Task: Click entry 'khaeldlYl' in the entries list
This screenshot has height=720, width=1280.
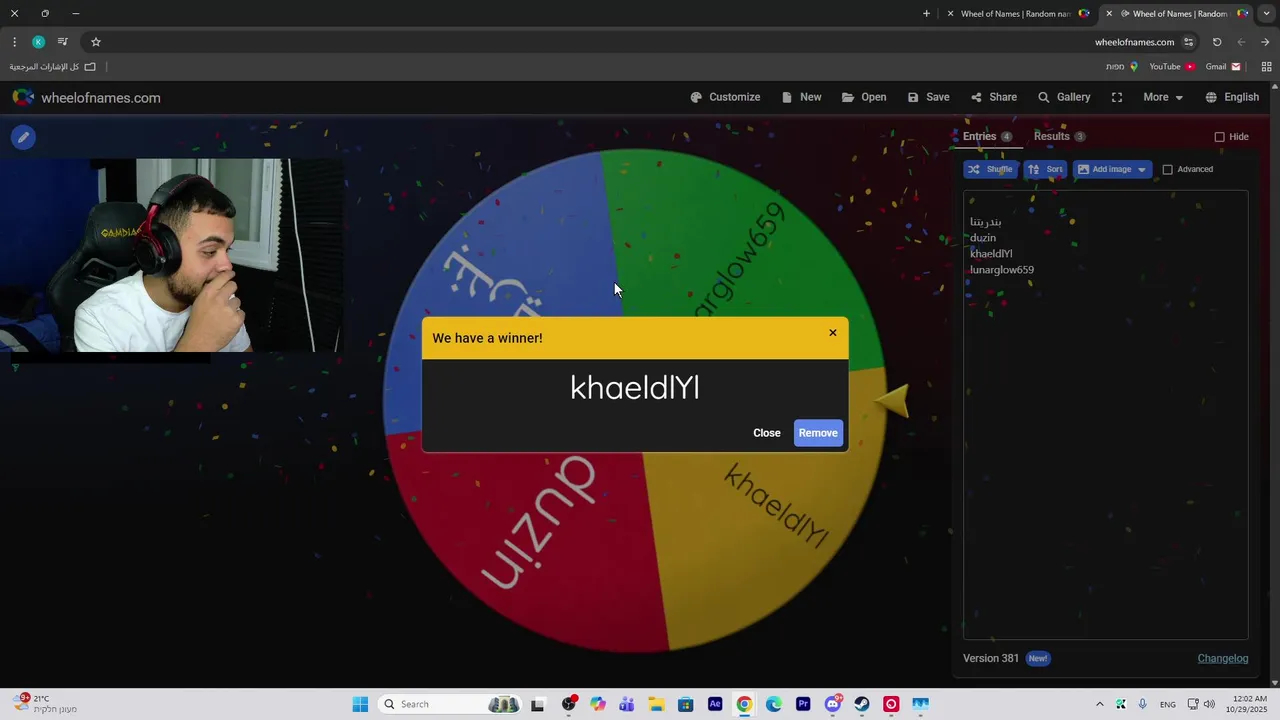Action: click(991, 254)
